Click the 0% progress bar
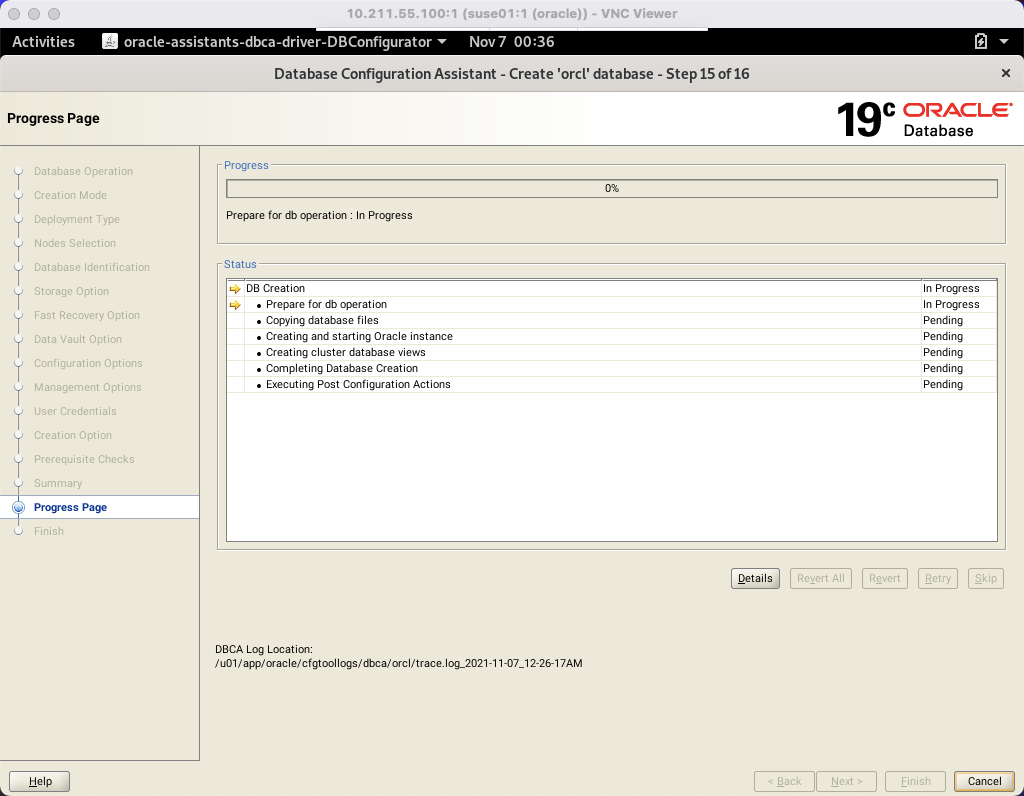The height and width of the screenshot is (796, 1024). tap(611, 188)
